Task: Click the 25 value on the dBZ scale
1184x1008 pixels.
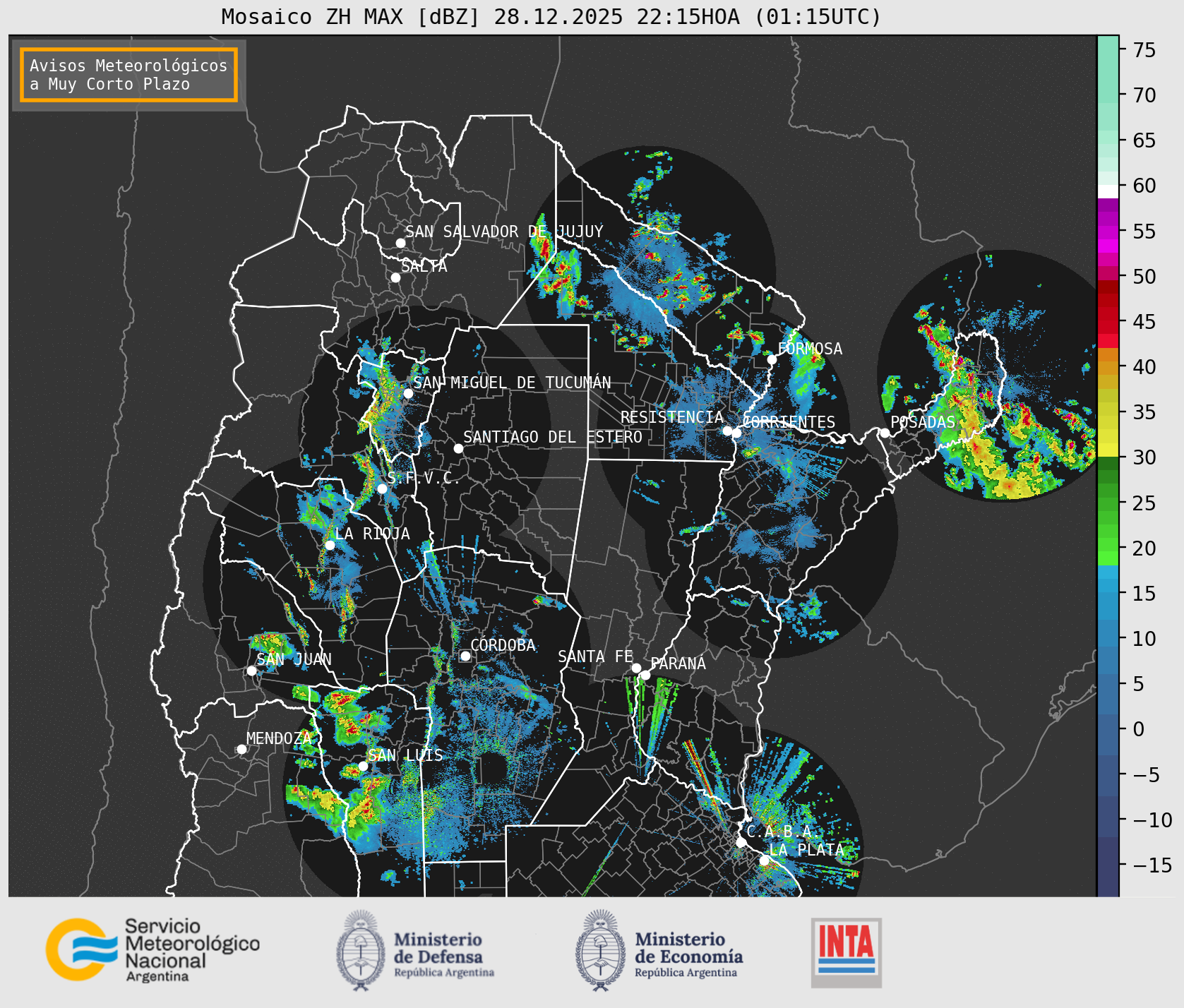Action: tap(1144, 503)
